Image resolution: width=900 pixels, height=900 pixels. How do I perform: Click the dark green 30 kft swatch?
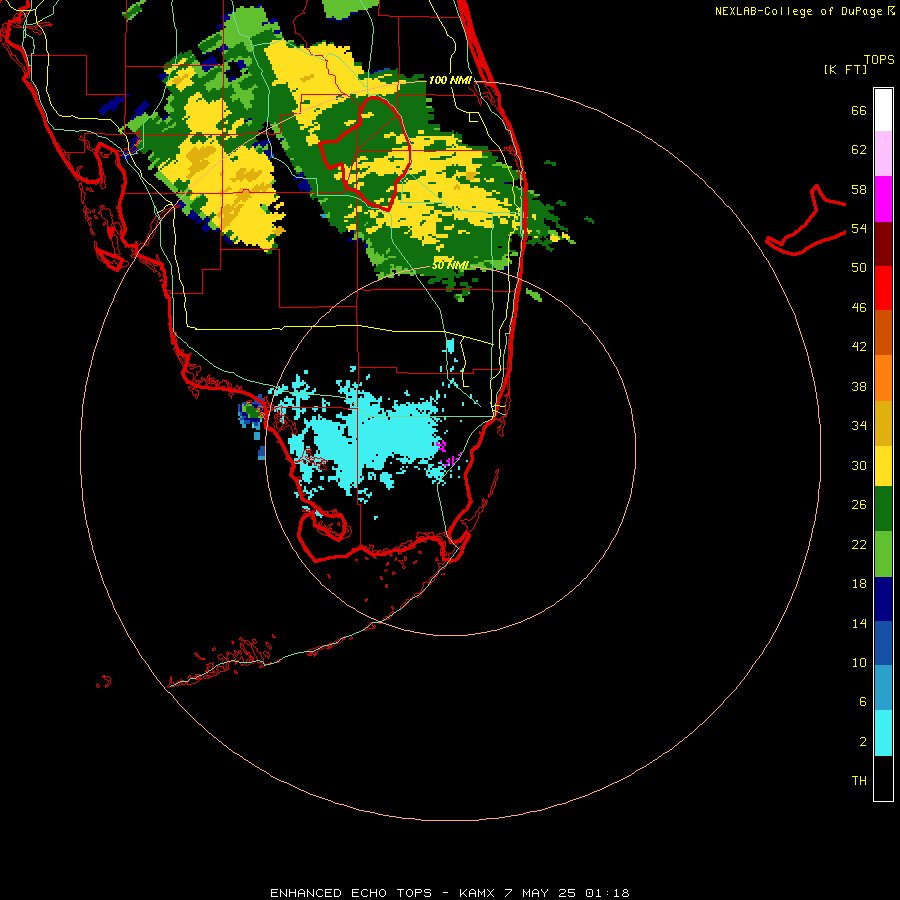[x=883, y=509]
